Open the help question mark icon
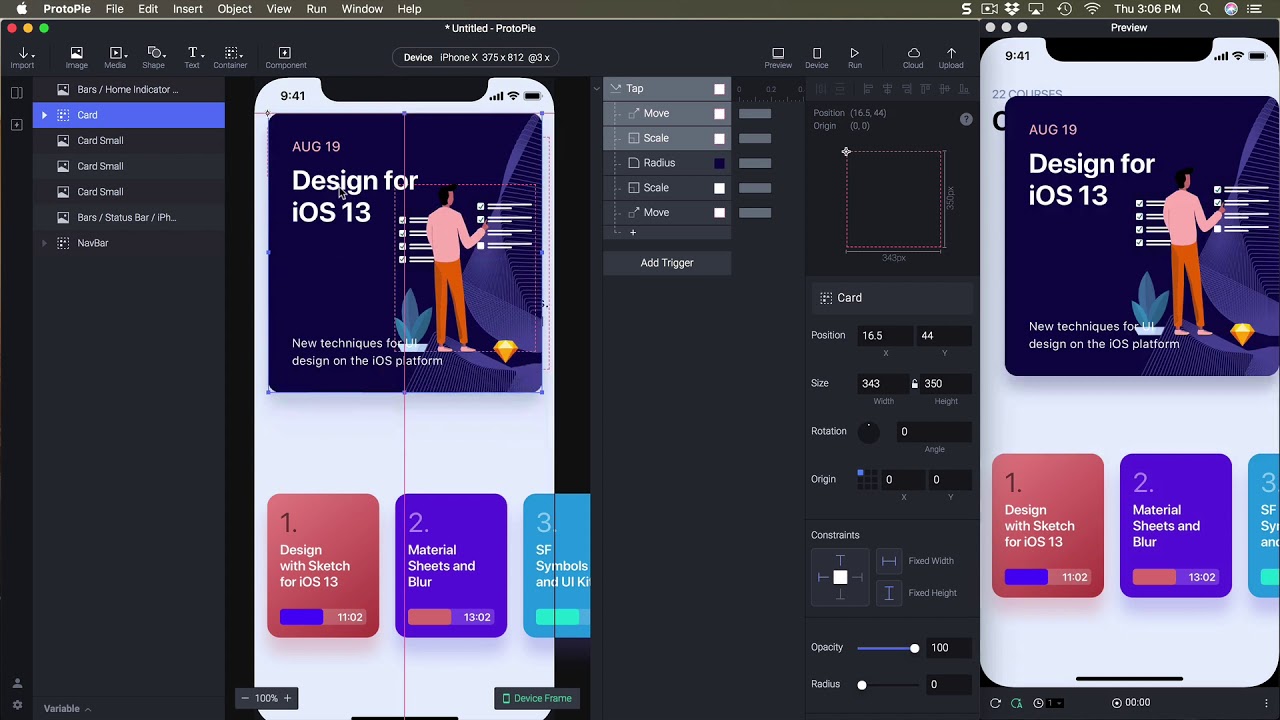The image size is (1280, 720). (x=966, y=119)
